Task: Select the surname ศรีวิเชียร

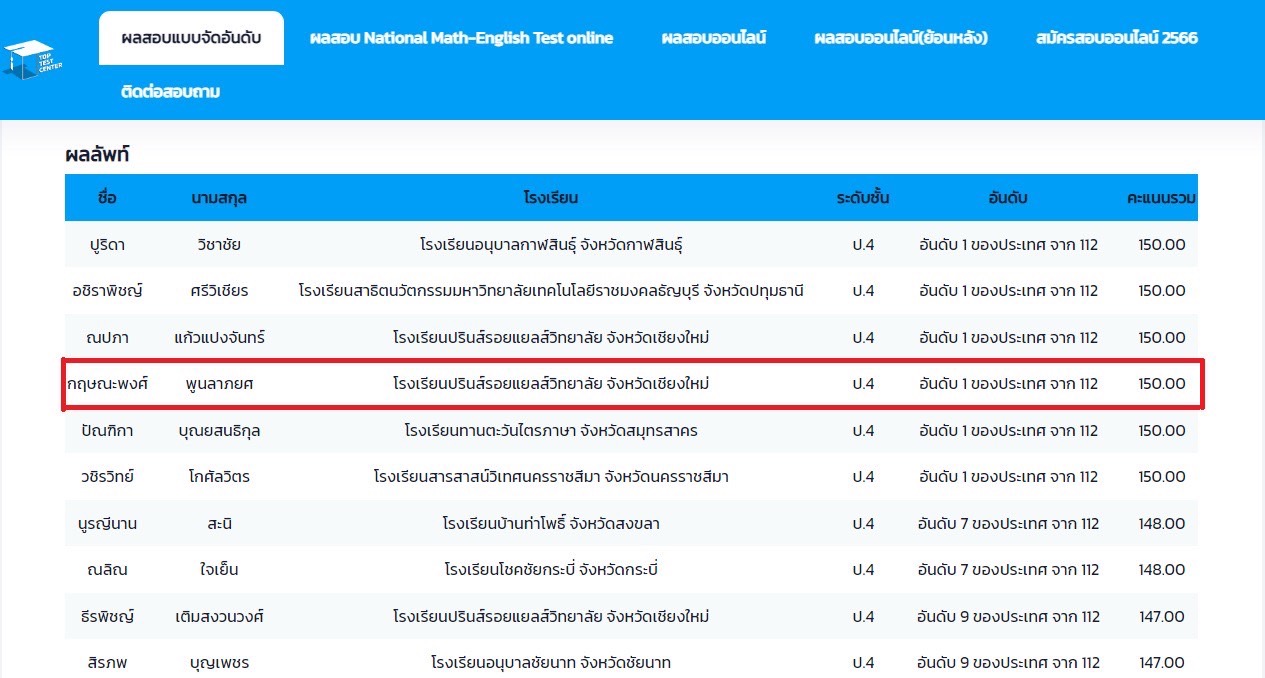Action: pyautogui.click(x=219, y=291)
